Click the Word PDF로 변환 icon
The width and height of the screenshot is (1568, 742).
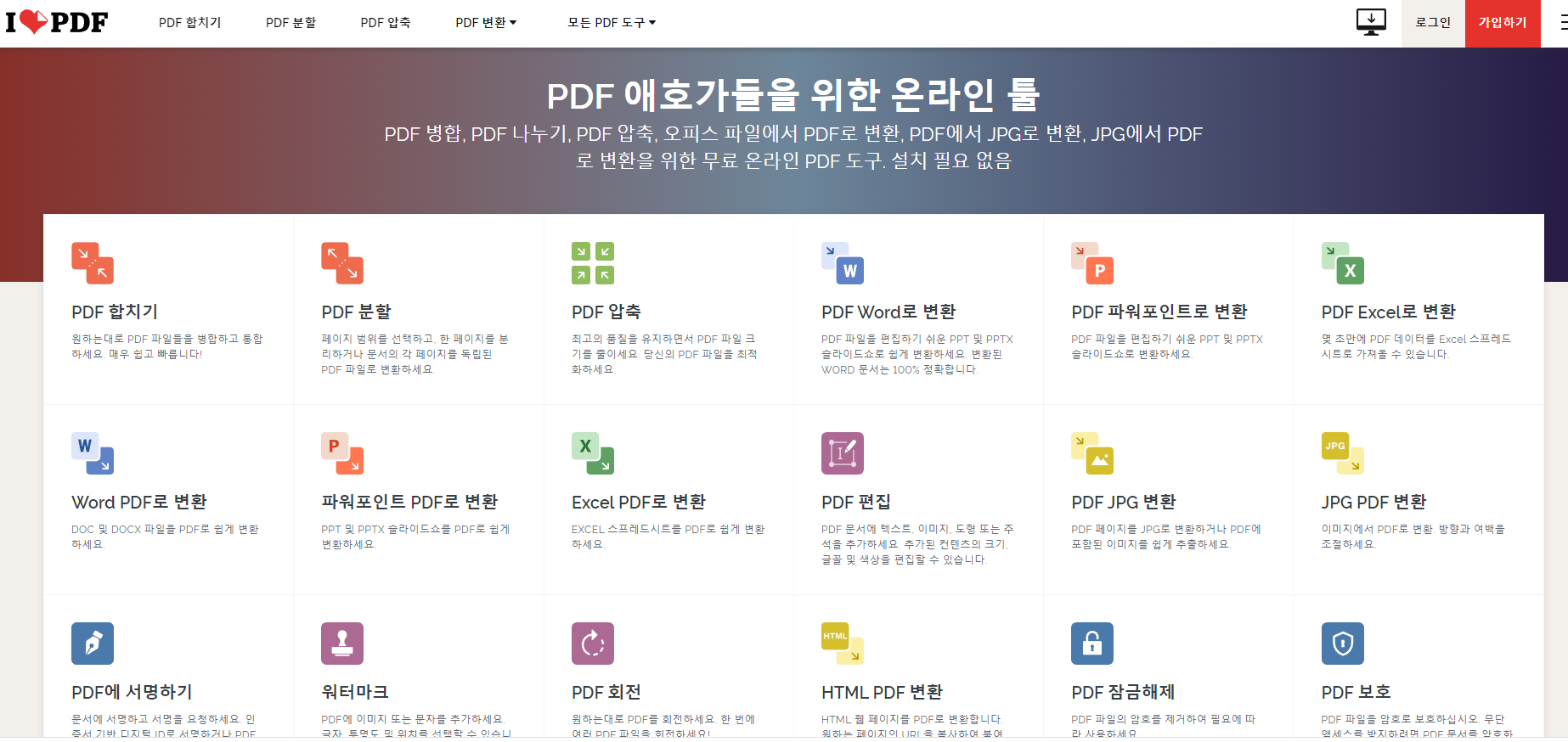point(93,453)
